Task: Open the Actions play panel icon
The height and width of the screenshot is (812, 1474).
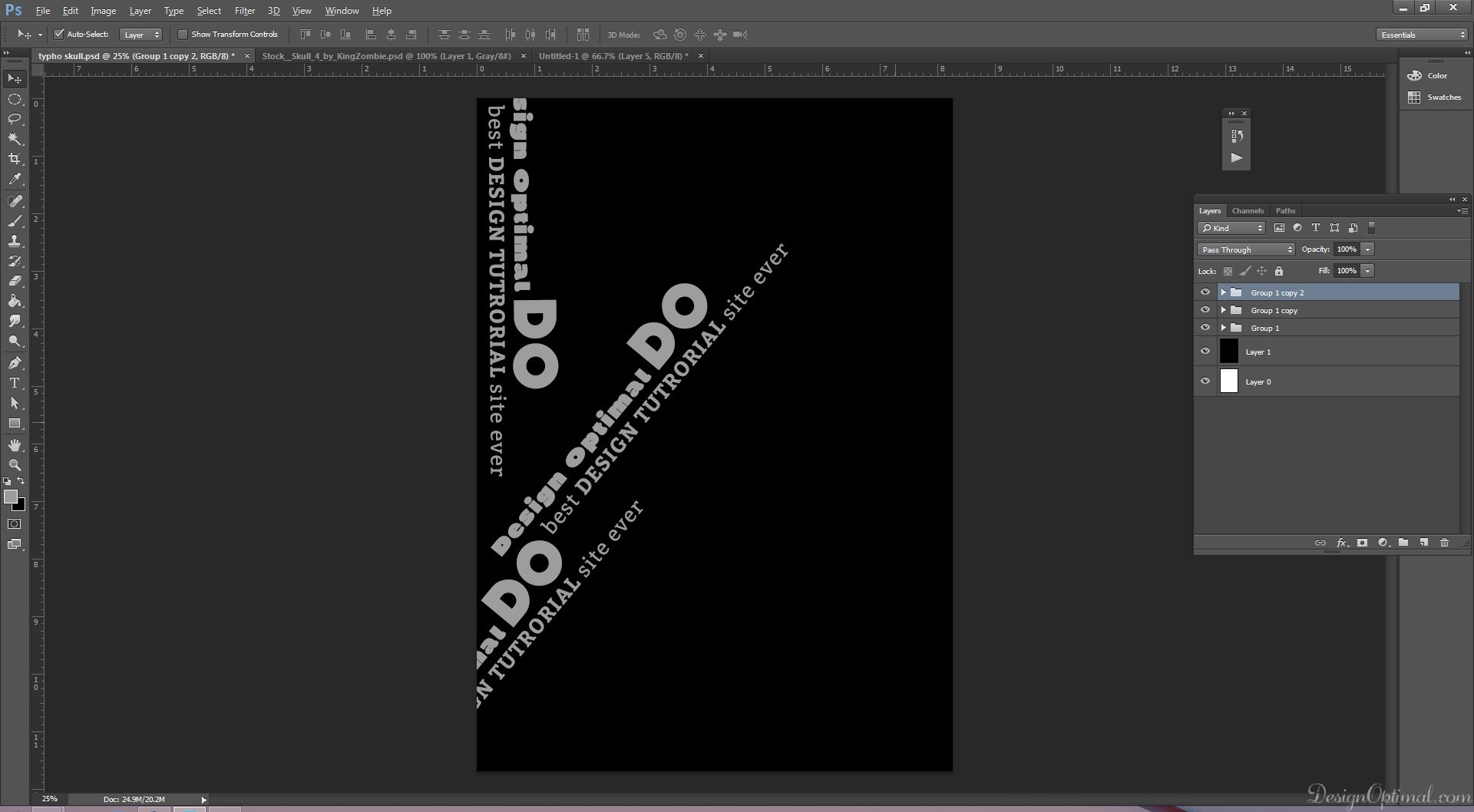Action: click(1237, 157)
